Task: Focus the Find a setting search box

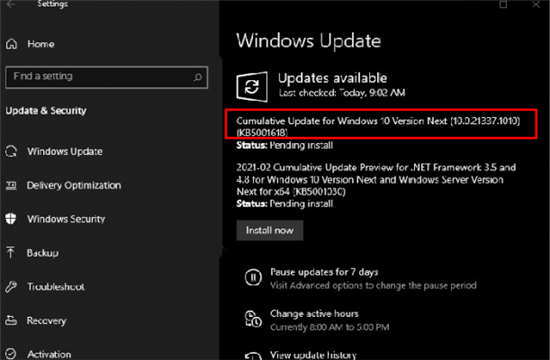Action: [107, 77]
